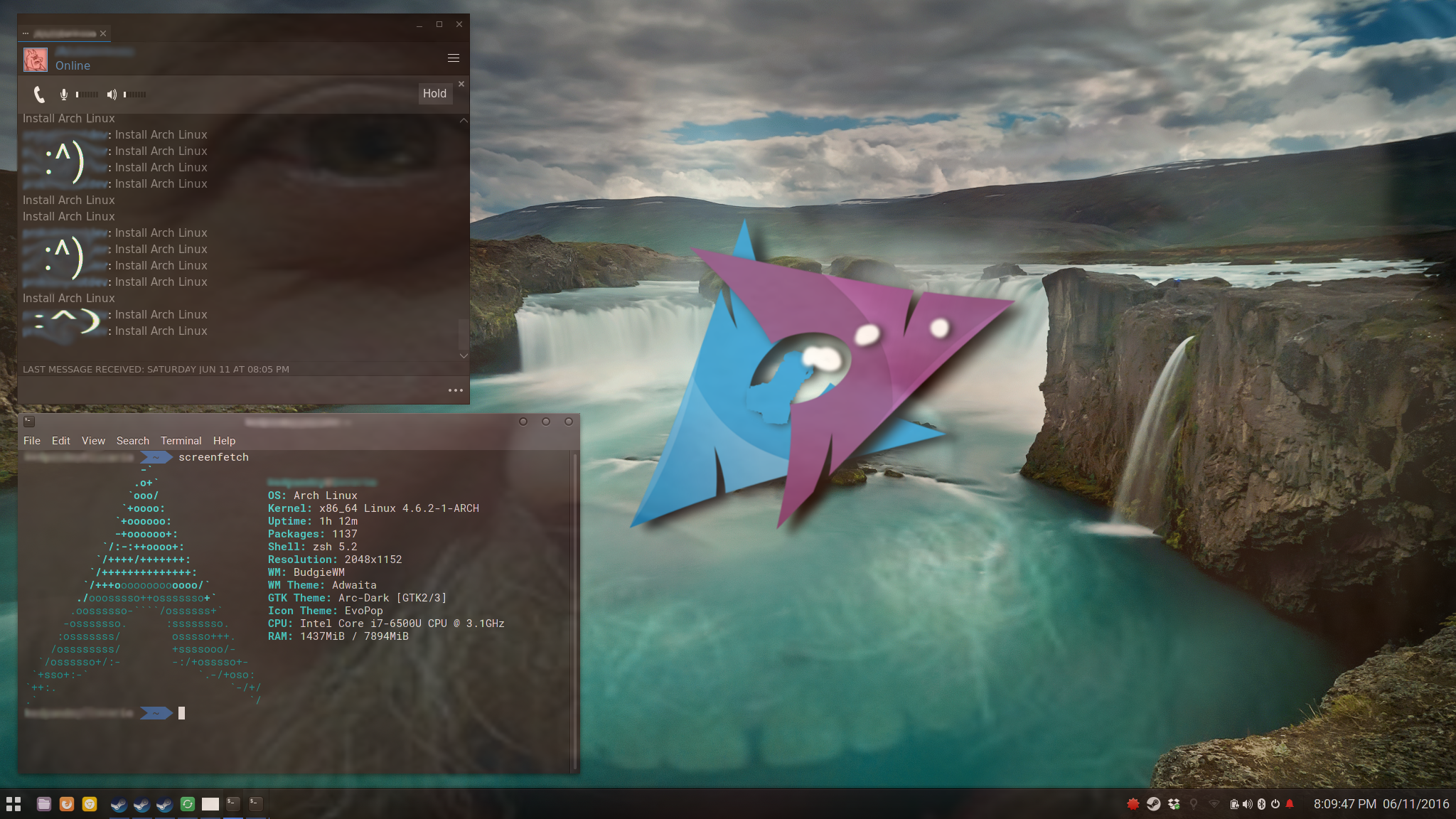End the voice call with phone icon

(x=39, y=95)
